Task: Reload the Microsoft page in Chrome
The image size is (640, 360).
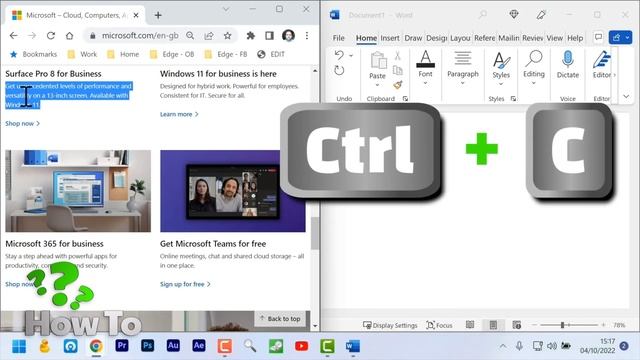Action: click(x=51, y=36)
